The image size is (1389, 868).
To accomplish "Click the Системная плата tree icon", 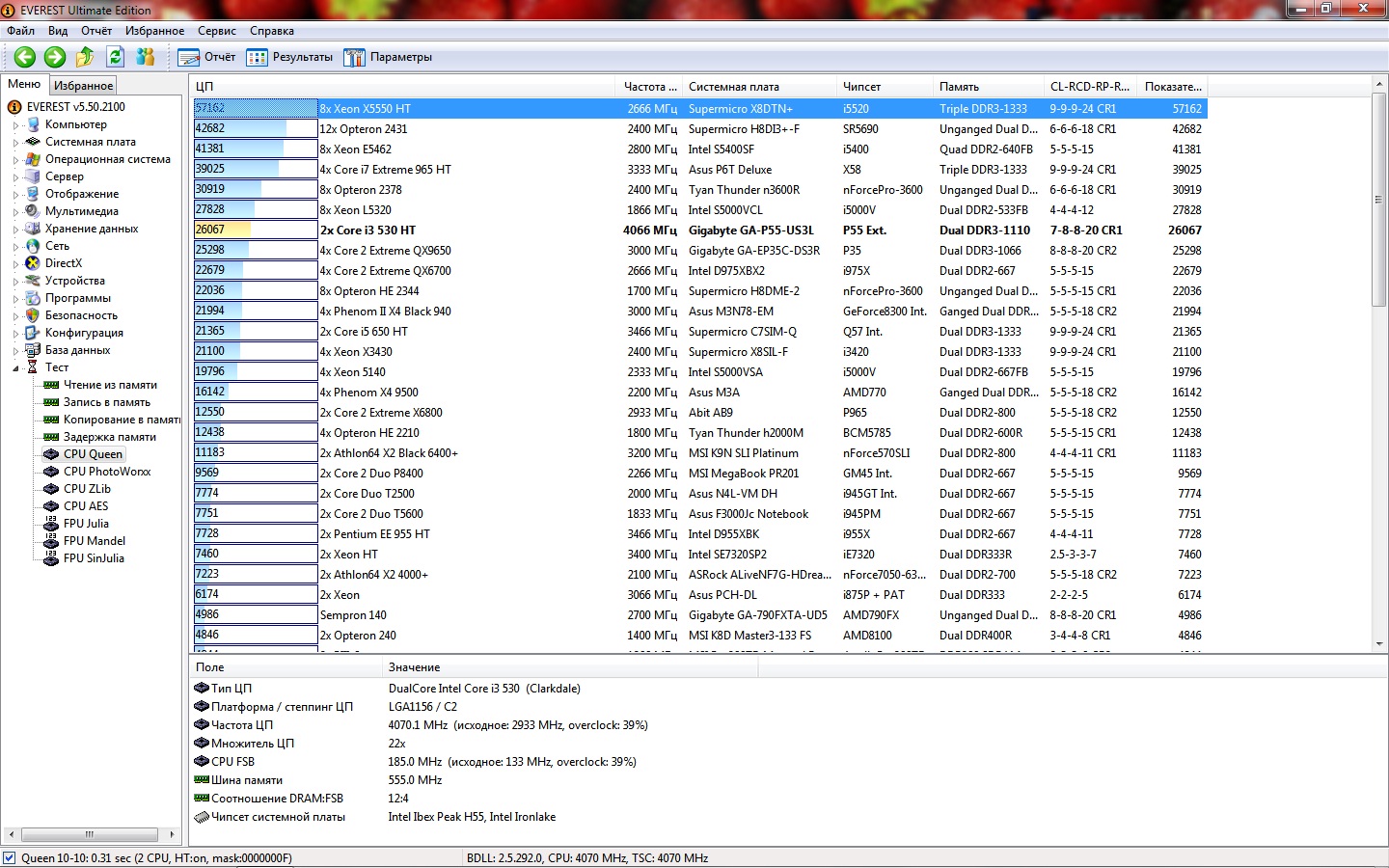I will coord(33,142).
